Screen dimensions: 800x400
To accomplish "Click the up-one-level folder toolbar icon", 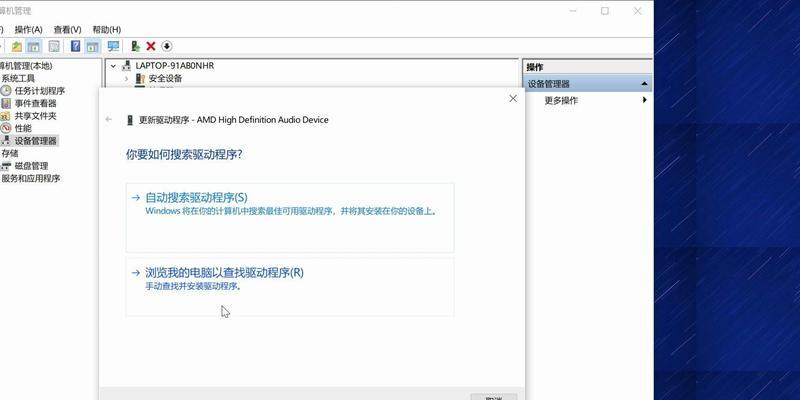I will (17, 46).
